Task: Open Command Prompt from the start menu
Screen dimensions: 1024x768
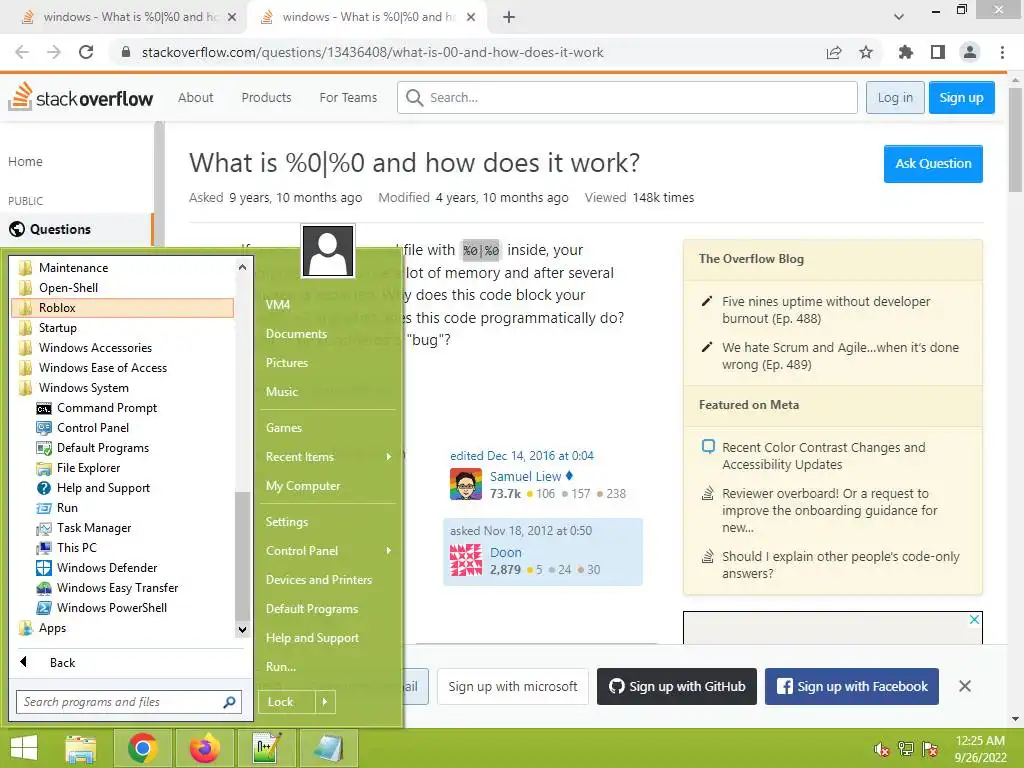Action: tap(106, 408)
